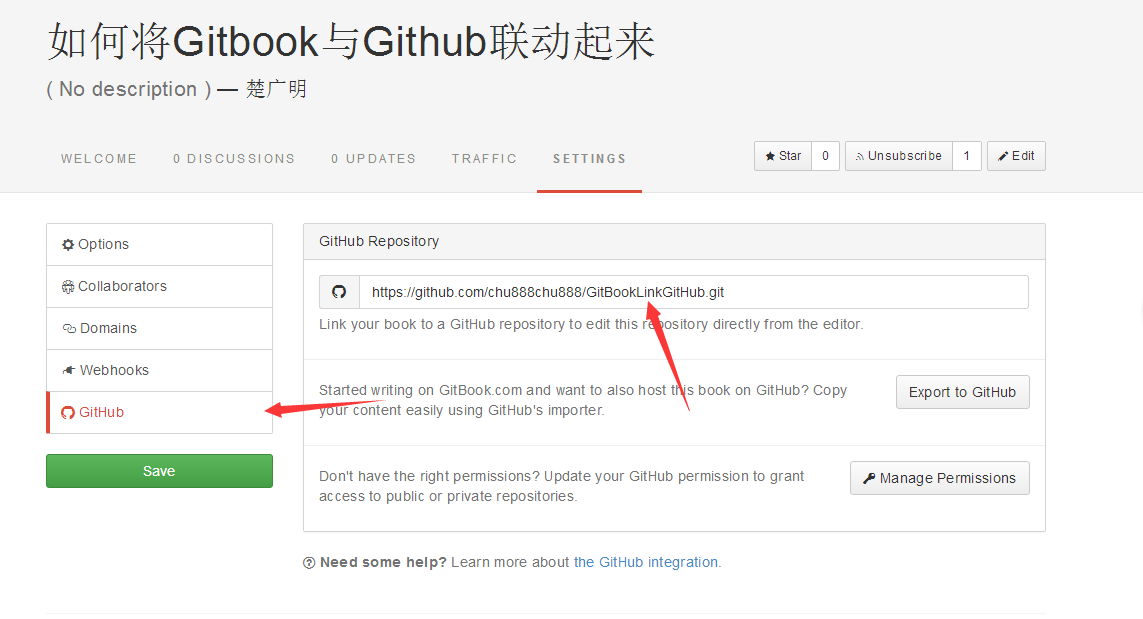1143x619 pixels.
Task: Click the globe icon next to Collaborators
Action: point(68,287)
